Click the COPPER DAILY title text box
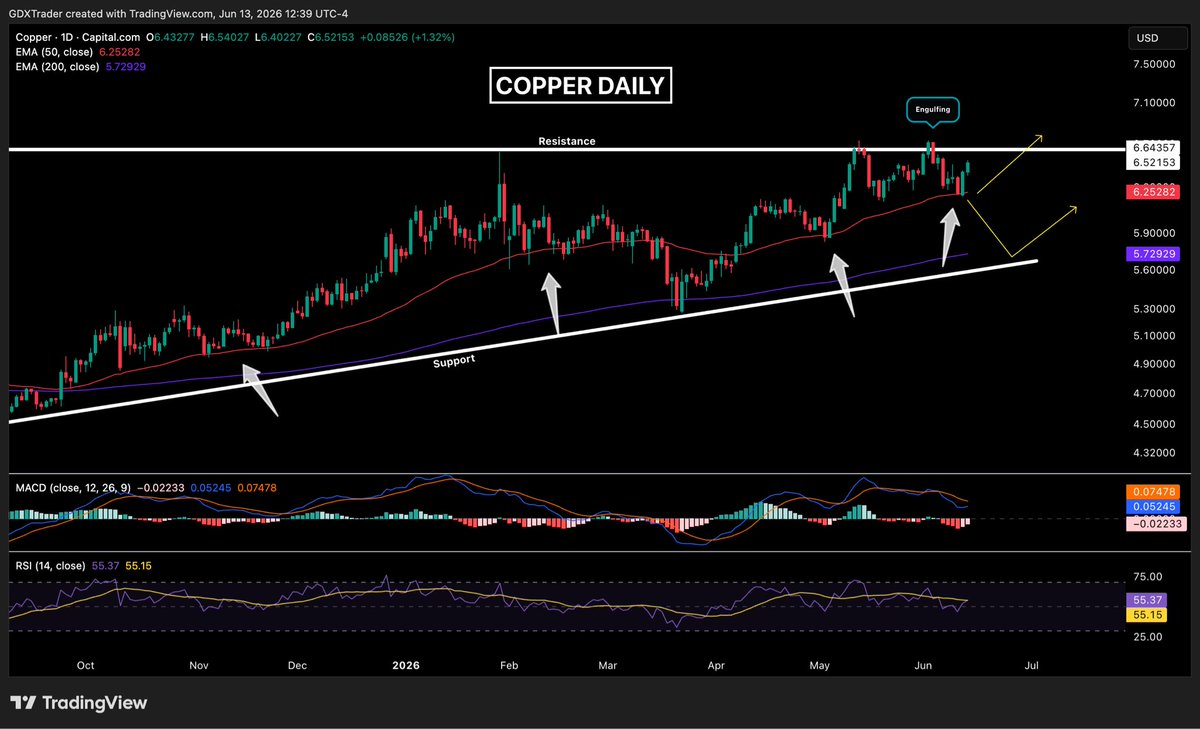Screen dimensions: 1200x729 (582, 86)
